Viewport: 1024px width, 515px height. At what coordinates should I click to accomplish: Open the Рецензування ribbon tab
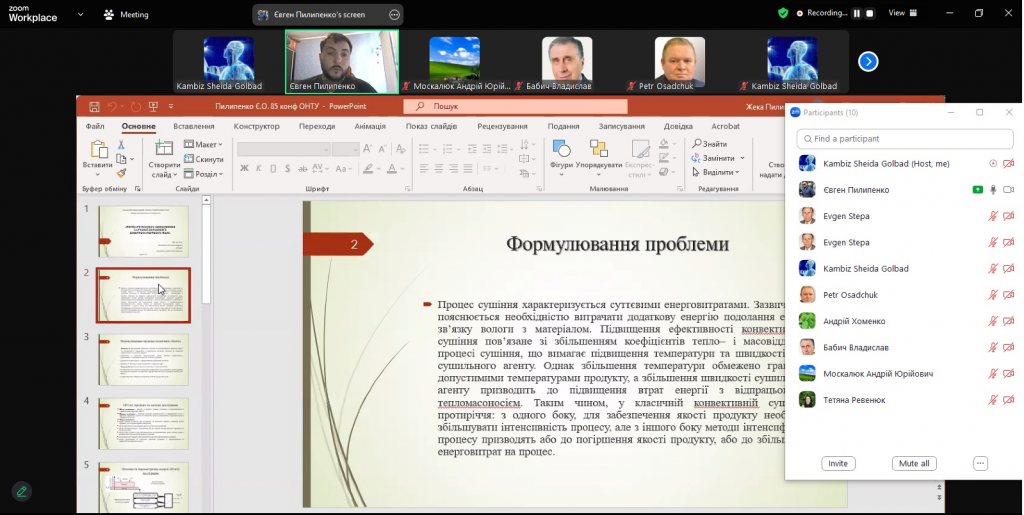(502, 126)
